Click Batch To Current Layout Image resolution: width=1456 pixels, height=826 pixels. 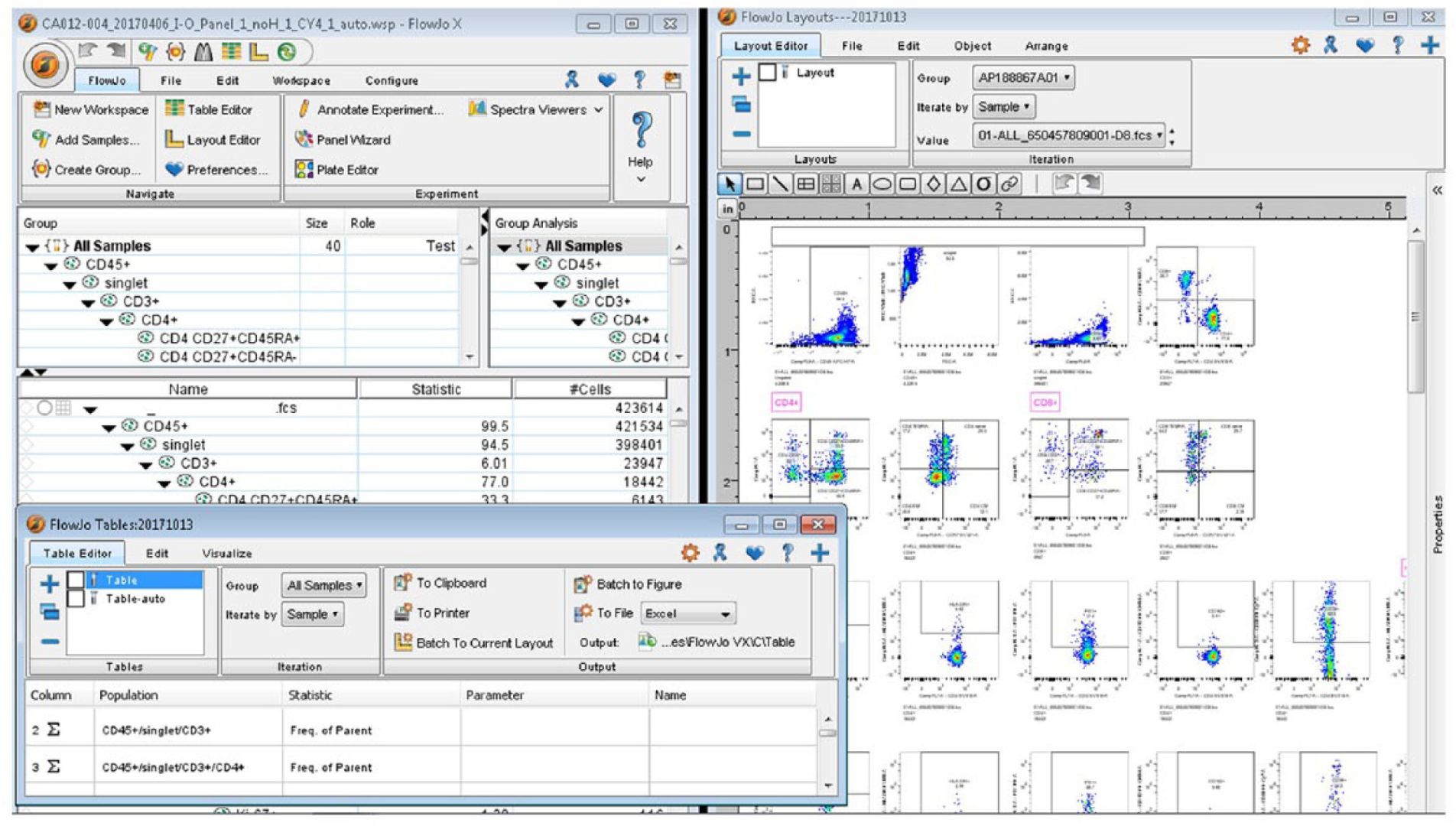coord(474,642)
